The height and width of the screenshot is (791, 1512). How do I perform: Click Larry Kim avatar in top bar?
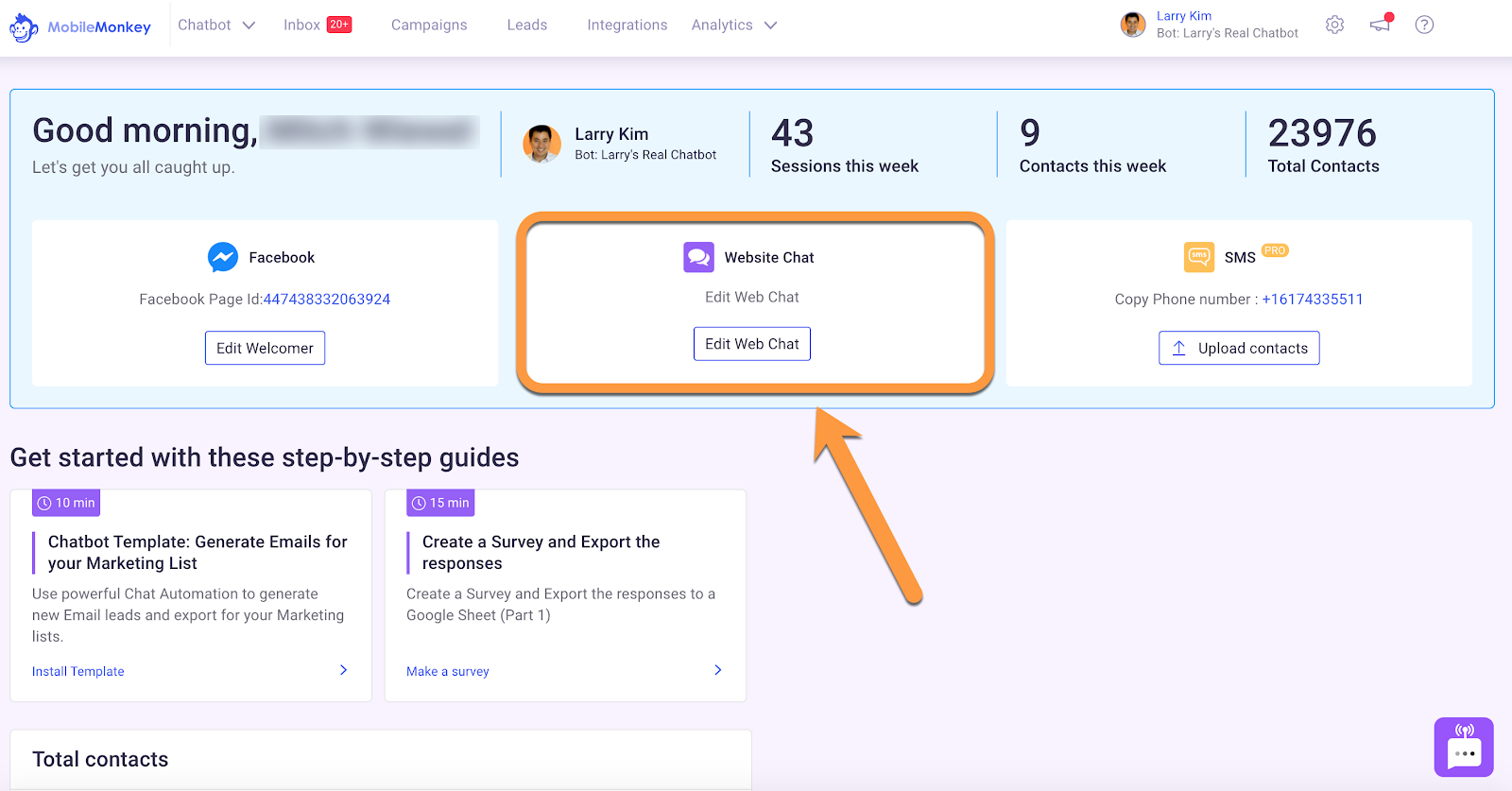(1133, 25)
